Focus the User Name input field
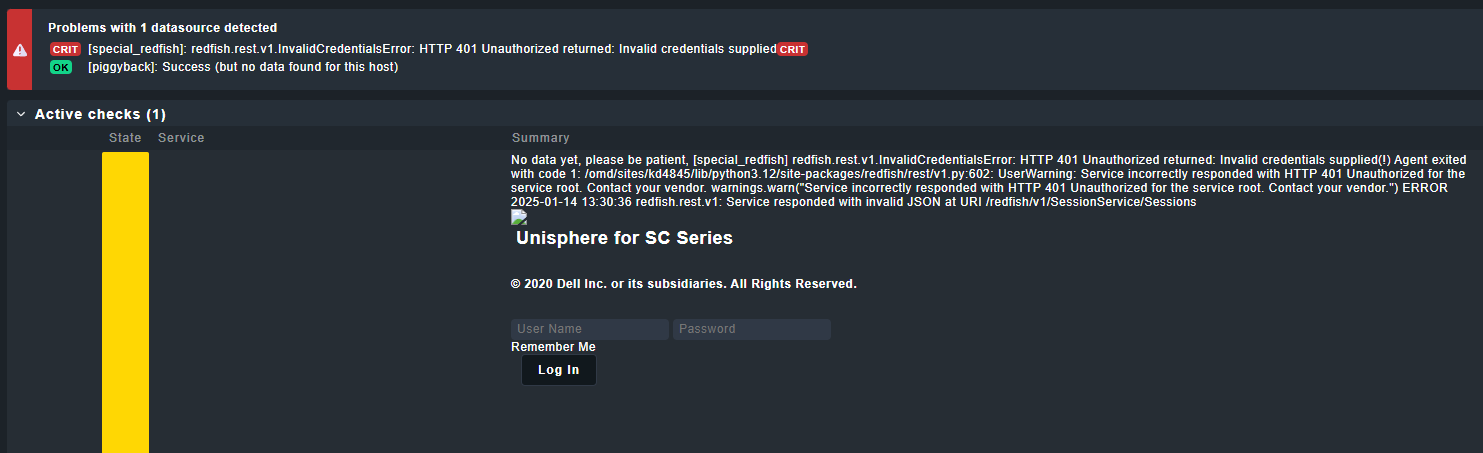The image size is (1483, 453). click(x=589, y=329)
